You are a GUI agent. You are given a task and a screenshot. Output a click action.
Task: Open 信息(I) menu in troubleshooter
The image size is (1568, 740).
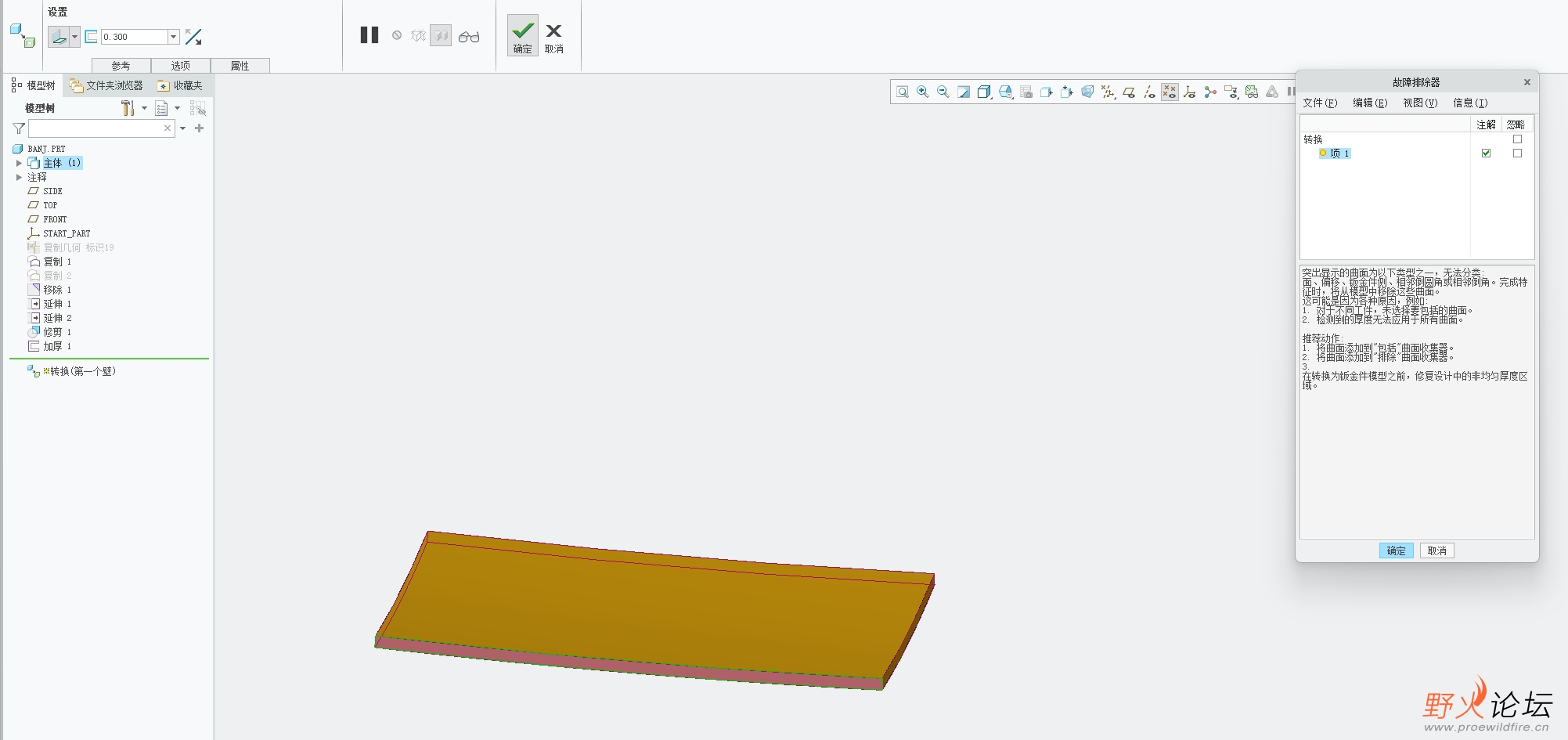tap(1470, 103)
